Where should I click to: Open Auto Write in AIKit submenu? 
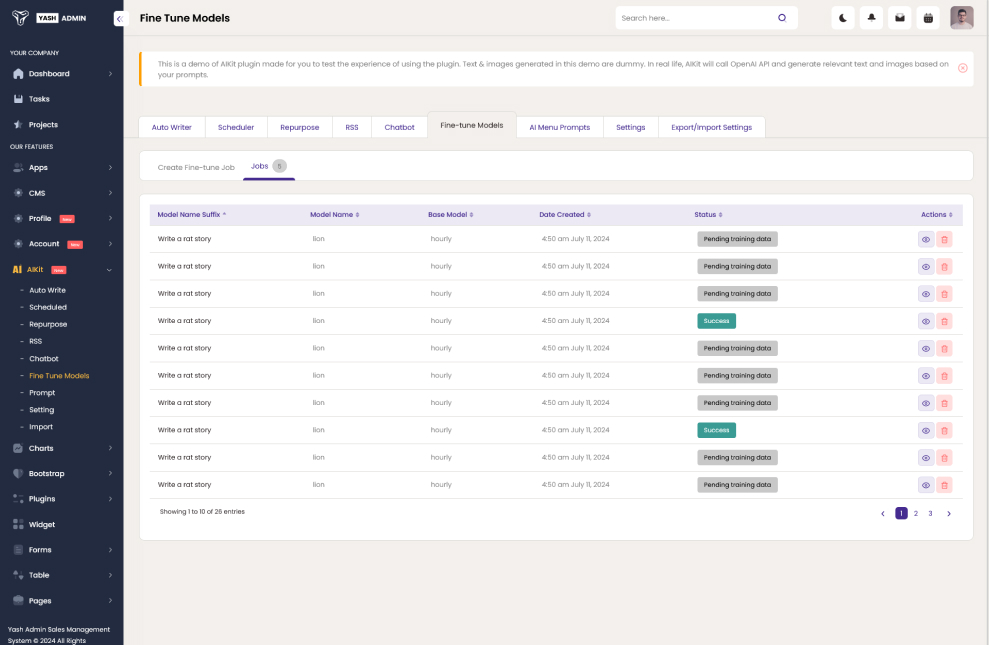47,291
